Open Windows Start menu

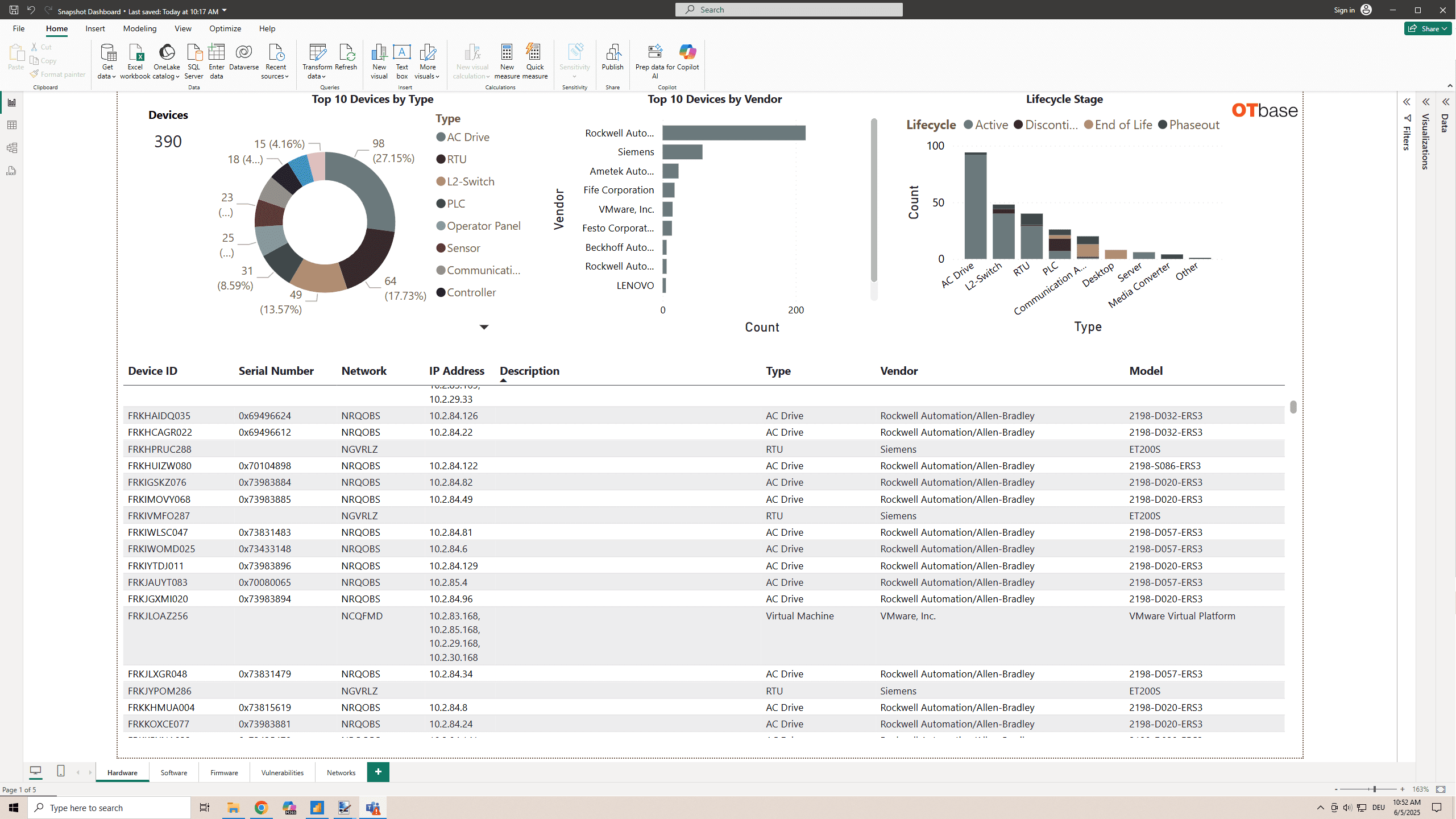click(x=14, y=808)
